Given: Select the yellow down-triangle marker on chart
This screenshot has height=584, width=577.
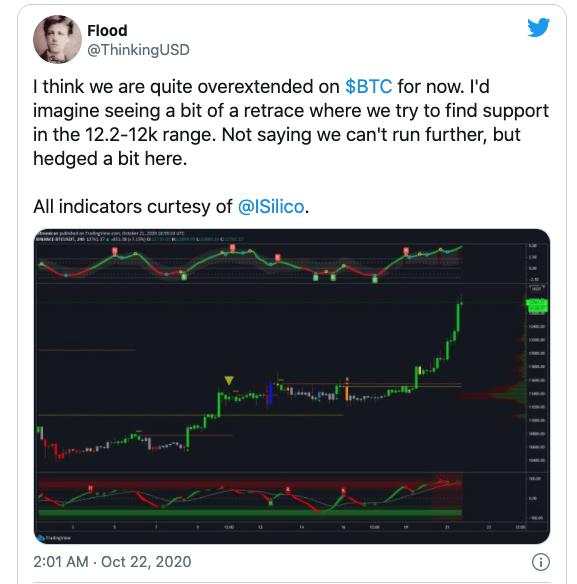Looking at the screenshot, I should point(229,381).
